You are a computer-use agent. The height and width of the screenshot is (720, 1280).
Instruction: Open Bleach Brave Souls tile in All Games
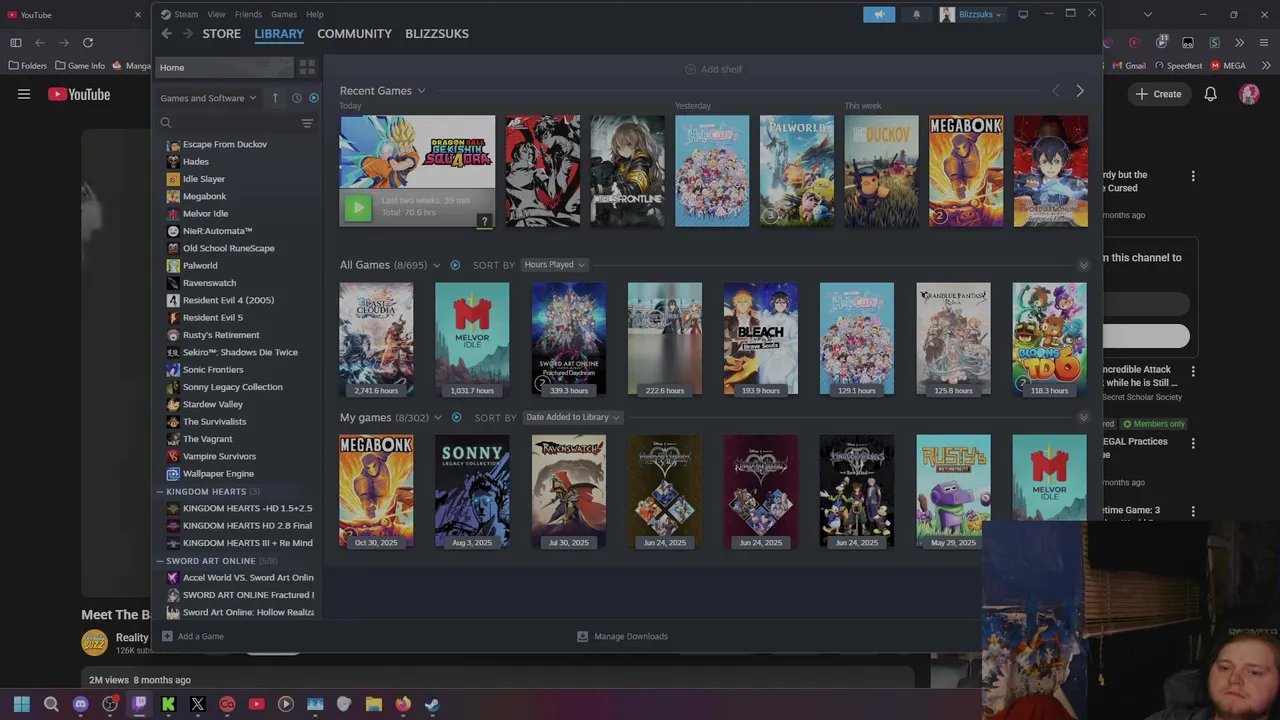(x=761, y=338)
